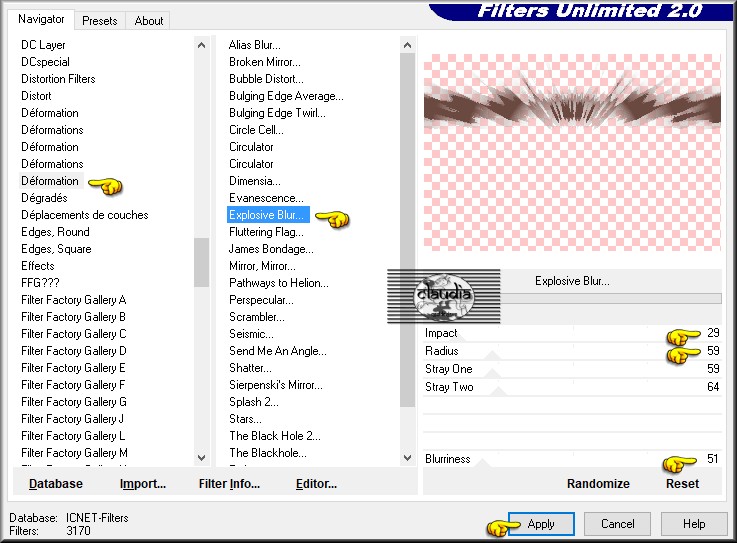Choose the Bubble Distort... filter
The image size is (737, 543).
(x=266, y=79)
